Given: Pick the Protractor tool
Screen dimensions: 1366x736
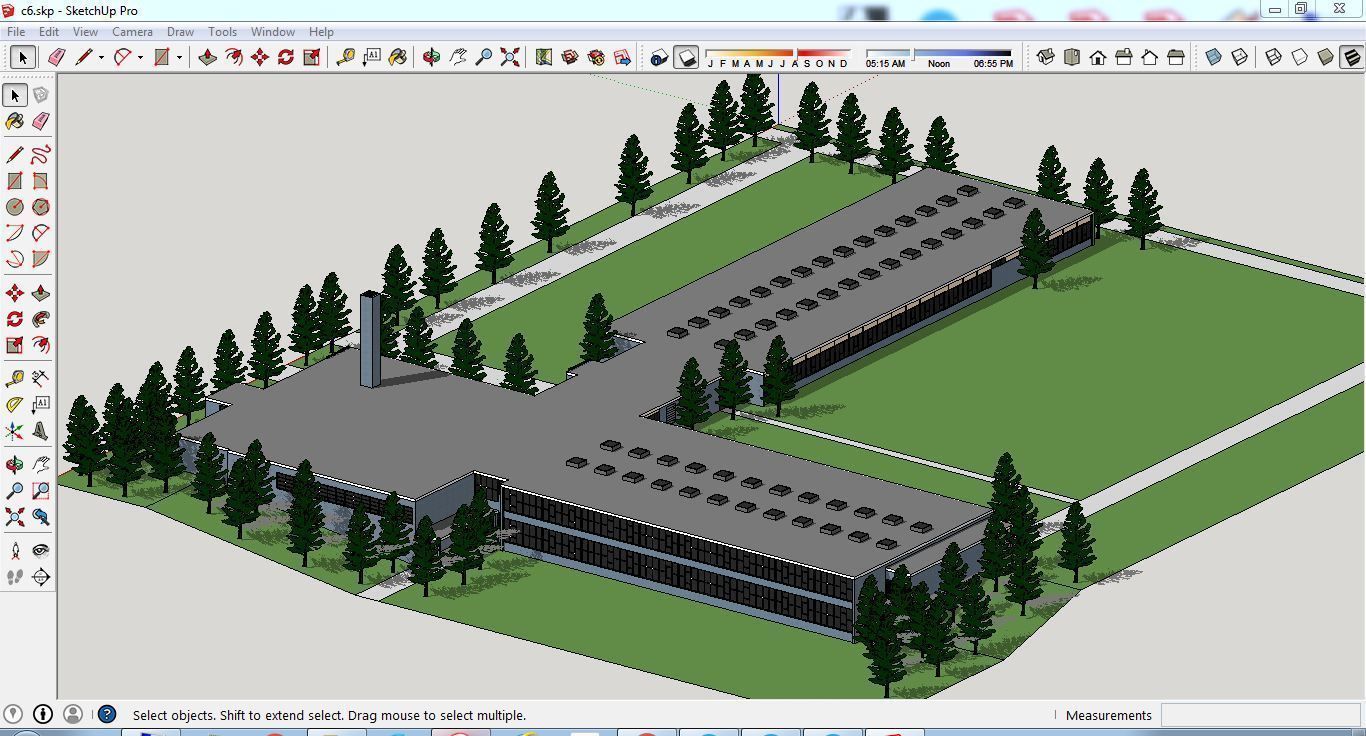Looking at the screenshot, I should point(15,405).
